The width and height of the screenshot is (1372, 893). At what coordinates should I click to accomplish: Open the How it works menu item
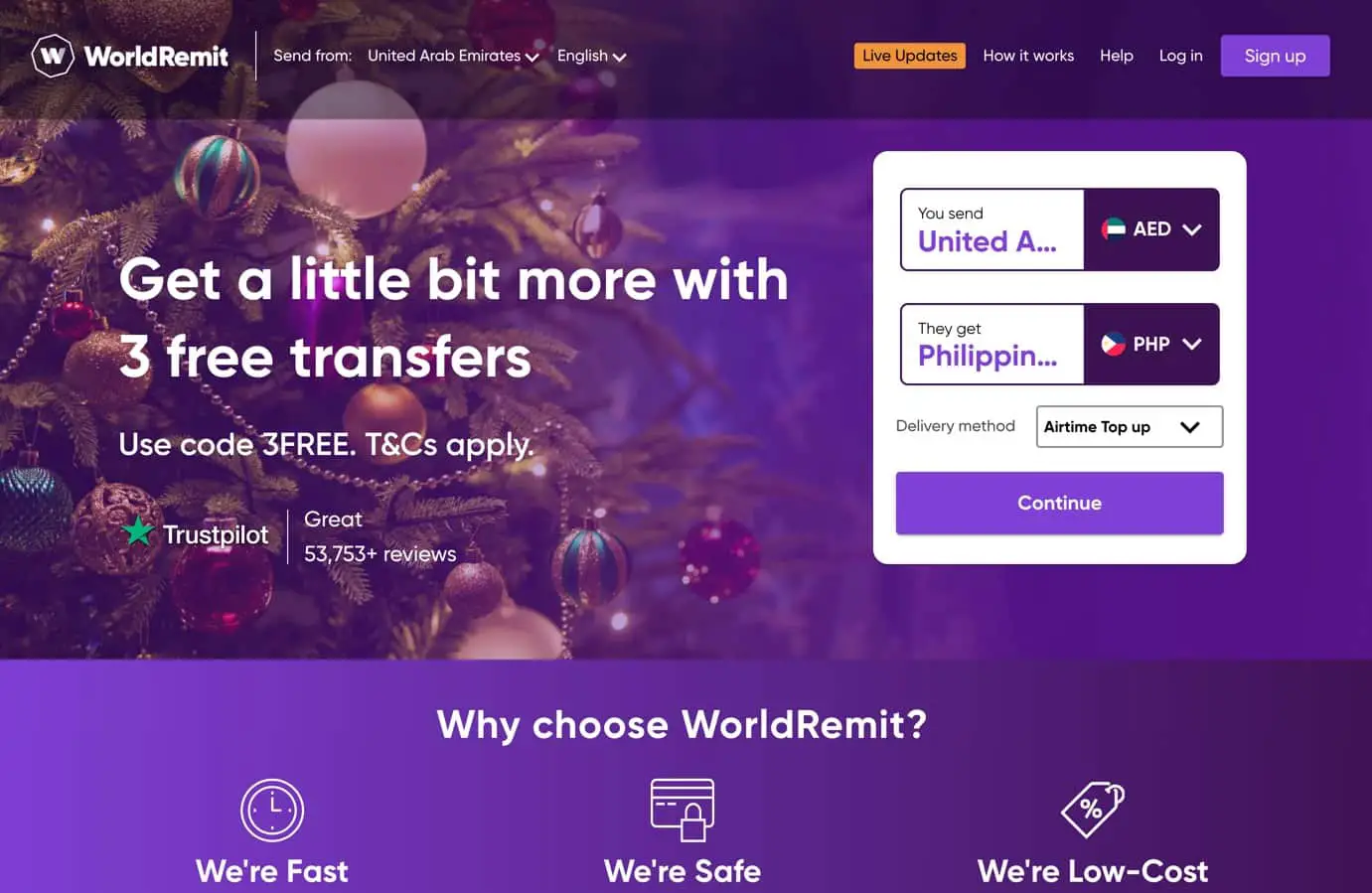pos(1028,56)
